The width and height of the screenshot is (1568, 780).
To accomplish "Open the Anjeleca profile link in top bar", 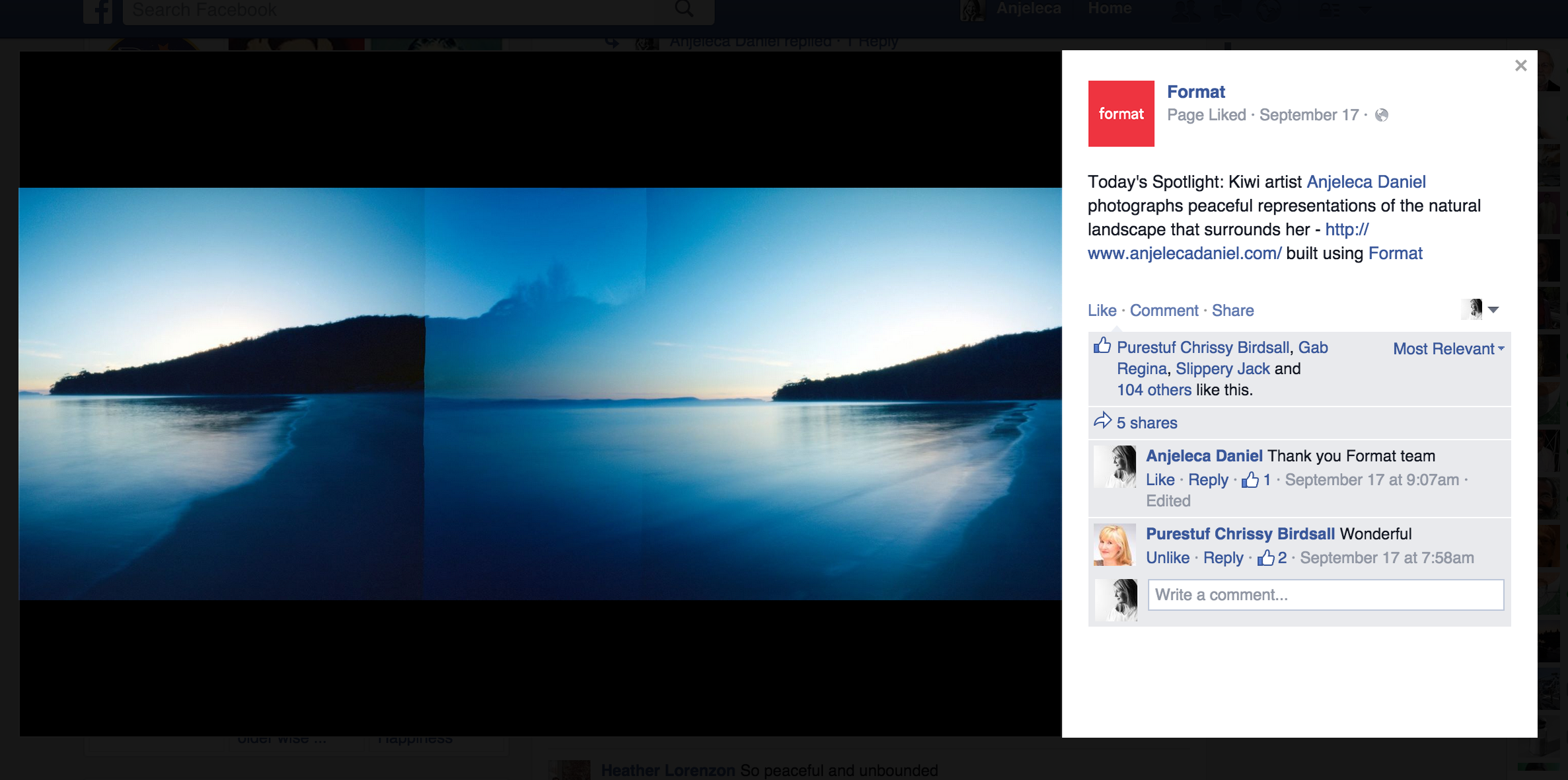I will [x=1028, y=9].
